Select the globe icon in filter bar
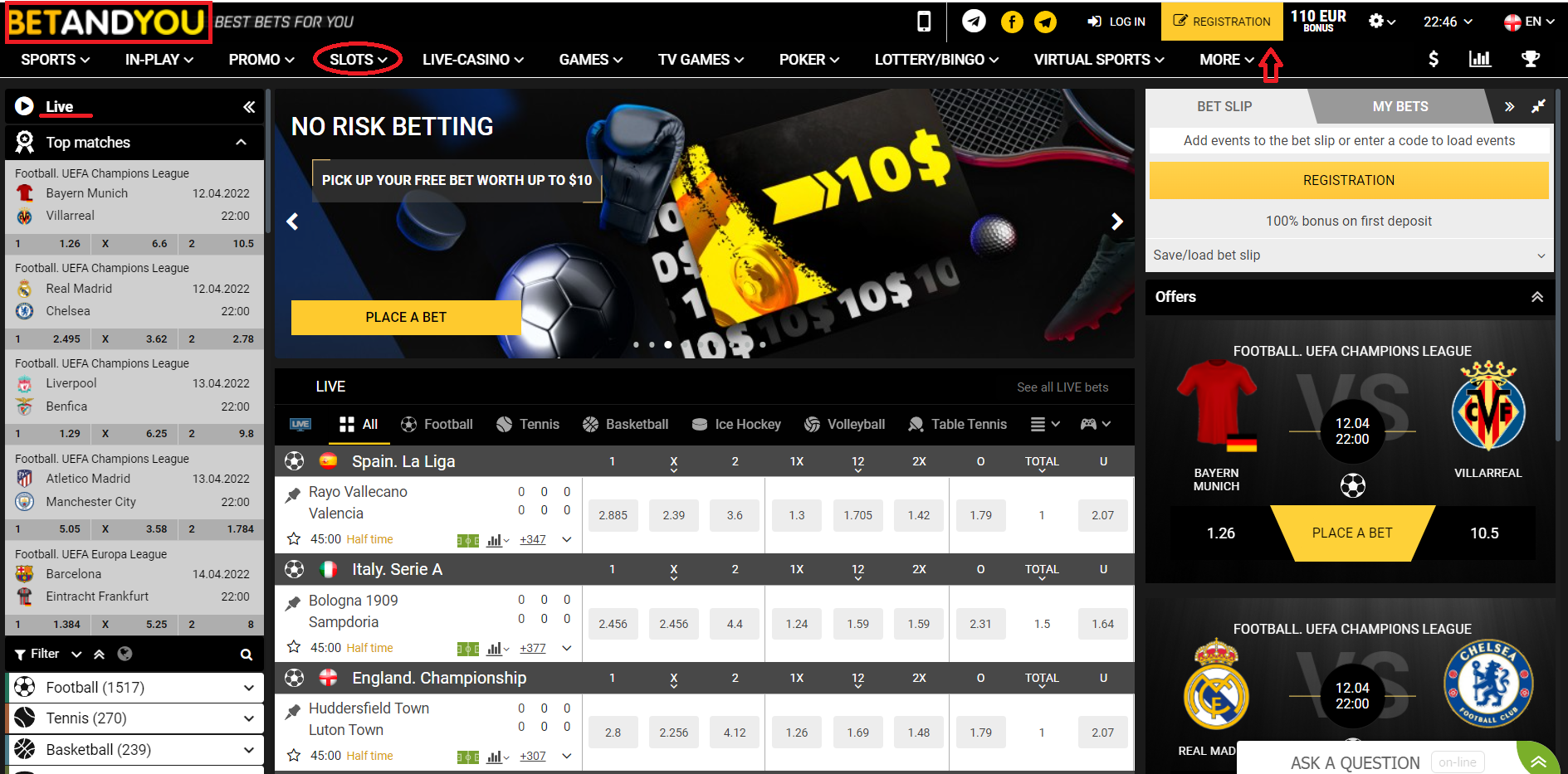 click(x=125, y=654)
